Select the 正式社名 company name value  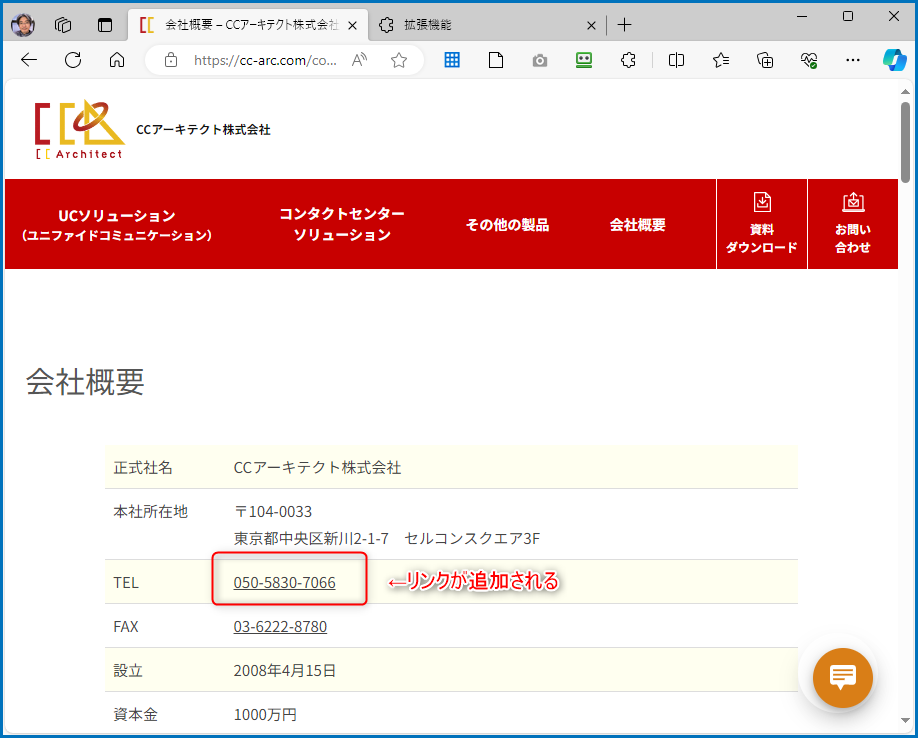(x=317, y=468)
